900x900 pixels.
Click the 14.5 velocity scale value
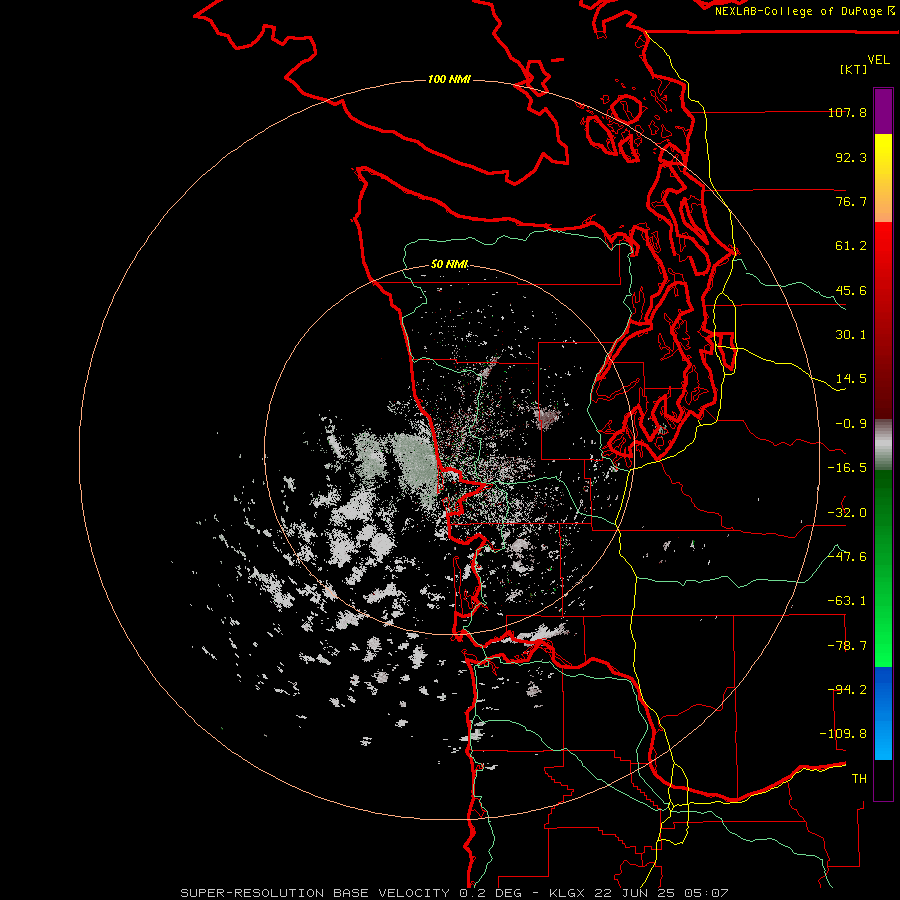851,379
